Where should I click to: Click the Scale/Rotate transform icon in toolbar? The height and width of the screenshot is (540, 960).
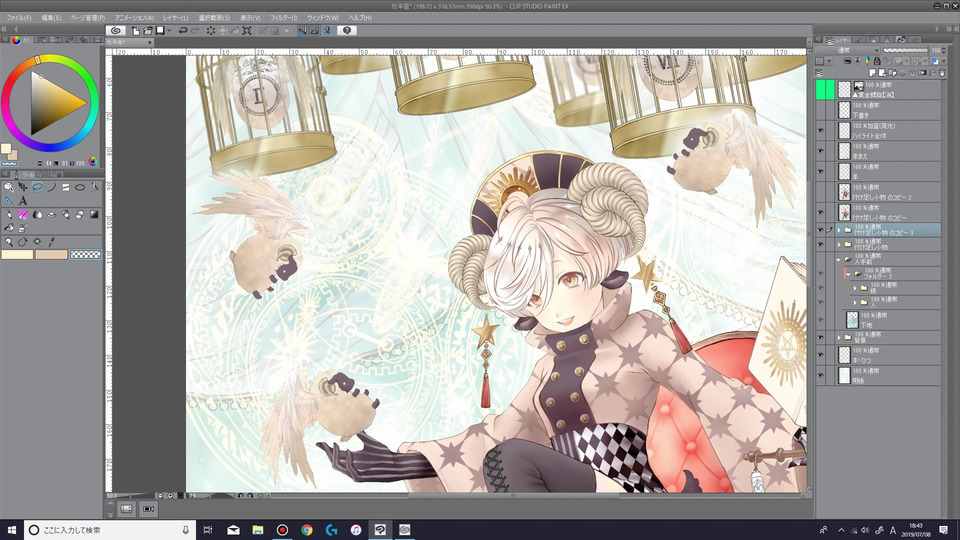(247, 31)
